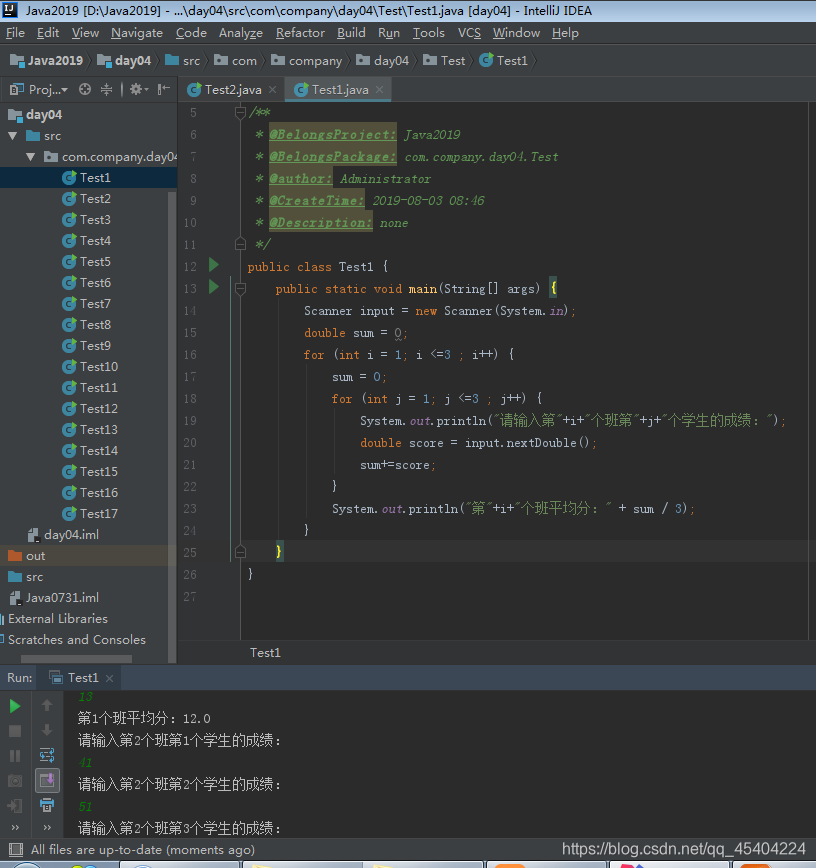Viewport: 816px width, 868px height.
Task: Hide the Project tool window
Action: coord(163,89)
